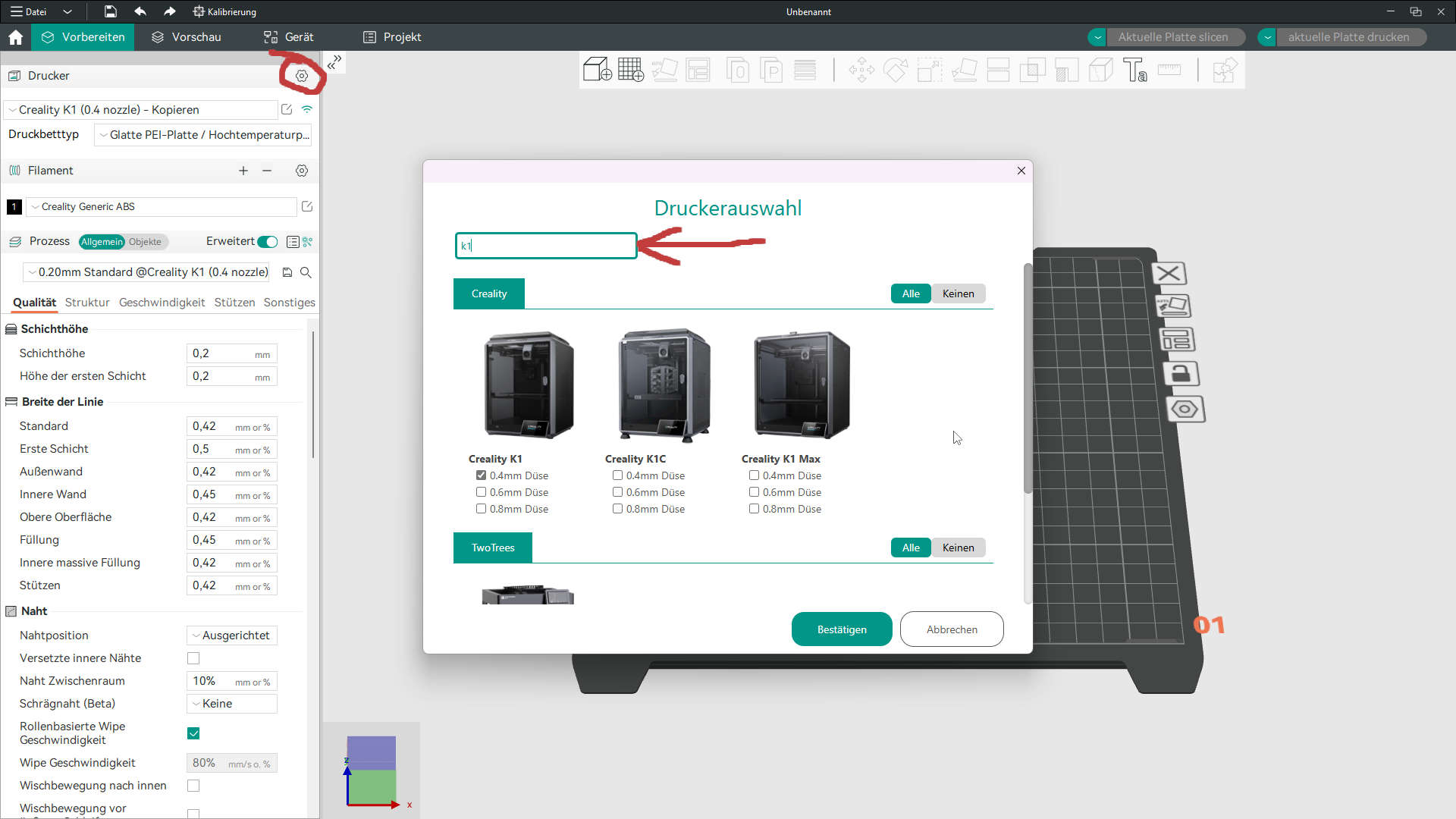Check Creality K1 0.8mm Düse
Viewport: 1456px width, 819px height.
481,509
